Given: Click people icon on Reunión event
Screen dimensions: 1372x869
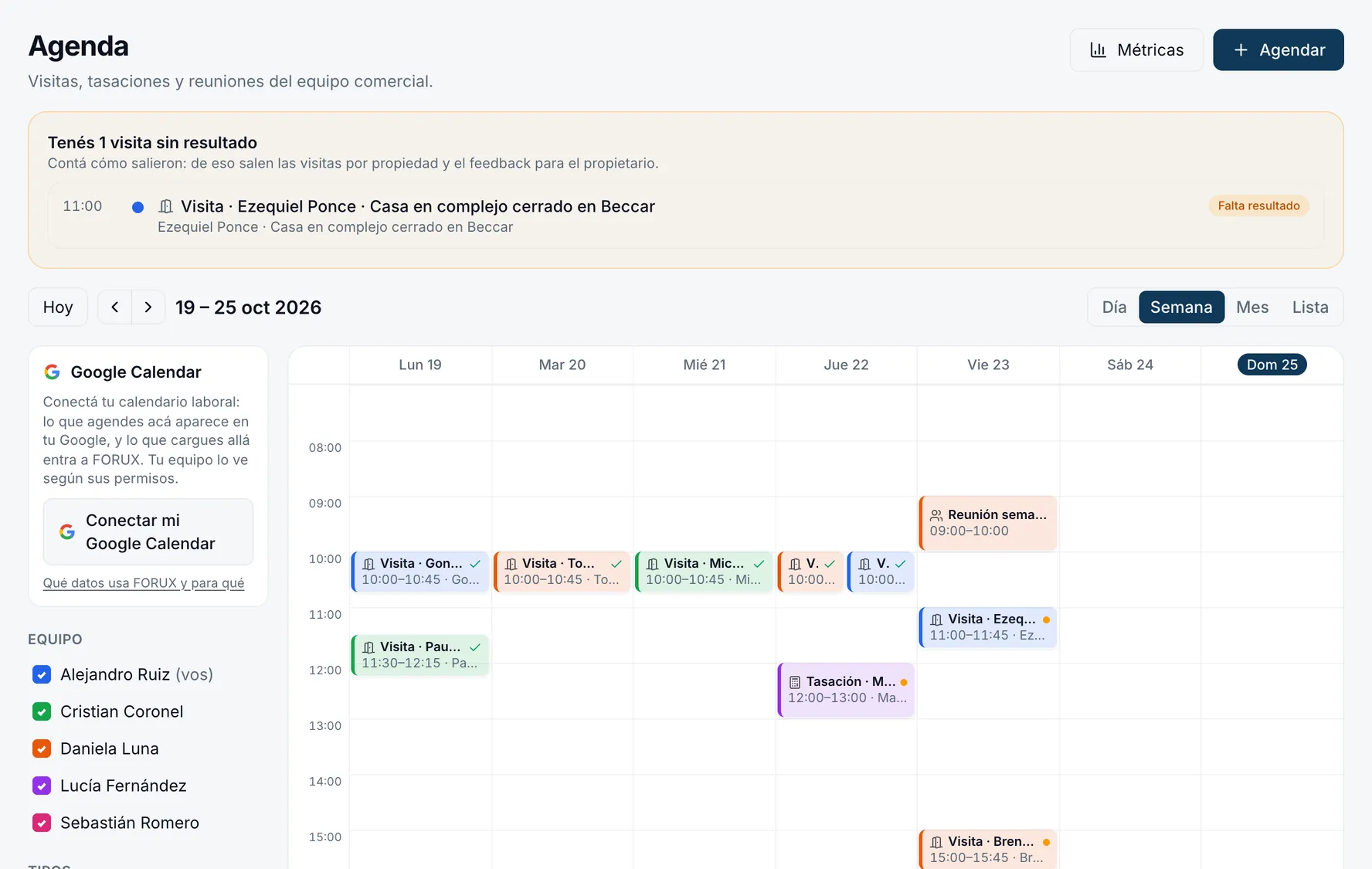Looking at the screenshot, I should [936, 515].
